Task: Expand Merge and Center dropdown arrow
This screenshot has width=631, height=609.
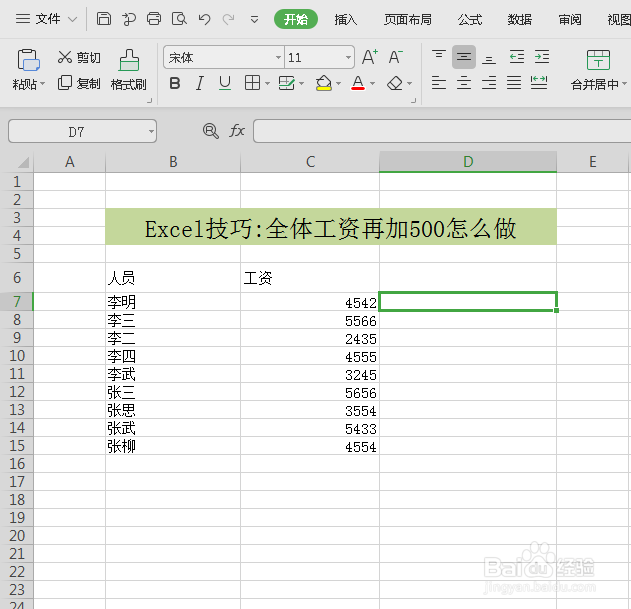Action: point(625,83)
